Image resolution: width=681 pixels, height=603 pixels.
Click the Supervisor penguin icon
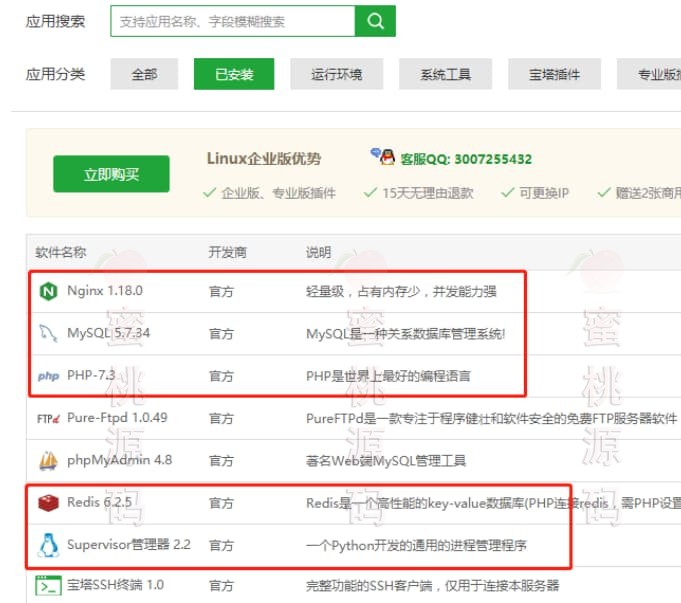pos(48,545)
